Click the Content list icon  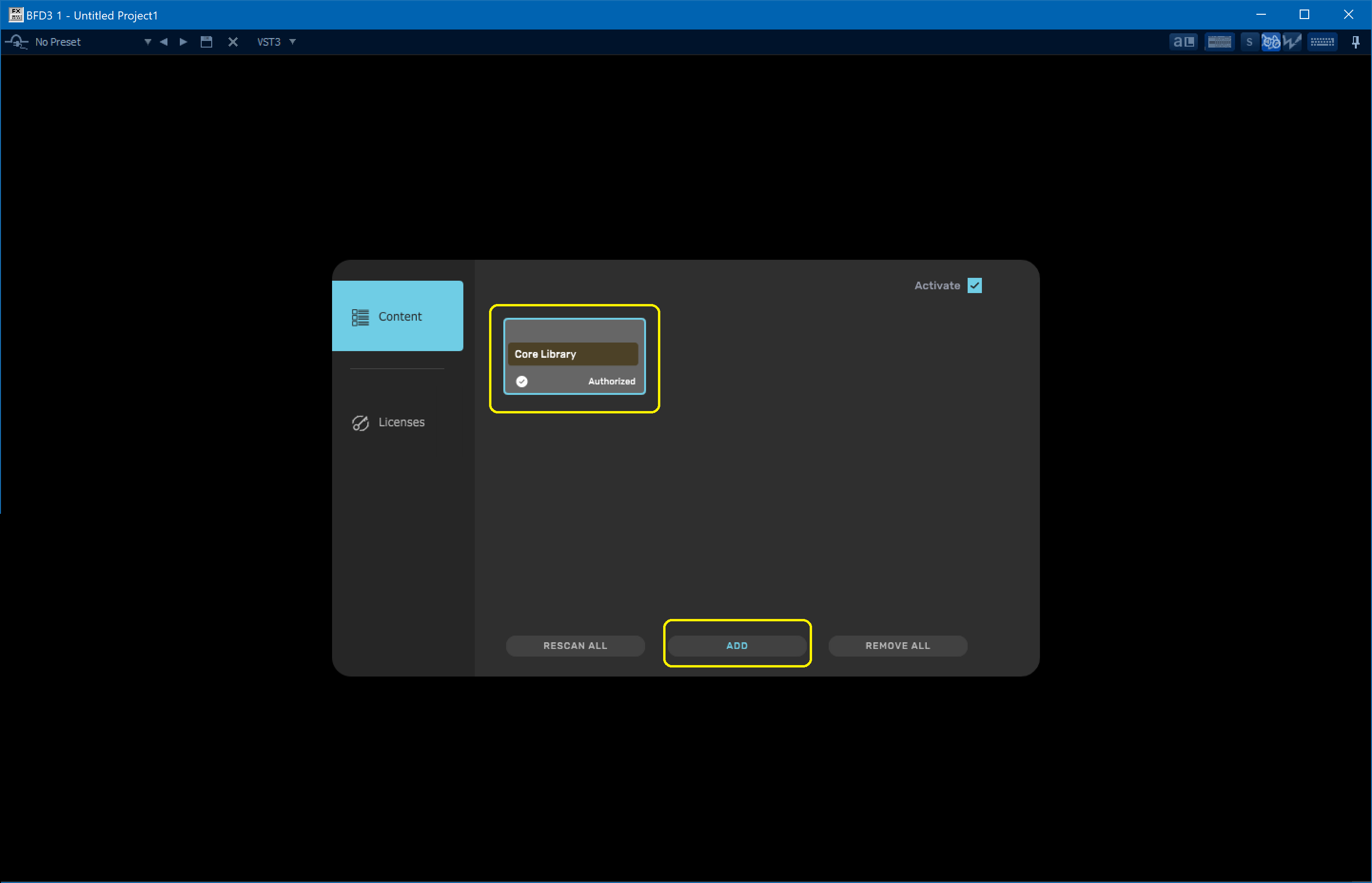pyautogui.click(x=360, y=317)
